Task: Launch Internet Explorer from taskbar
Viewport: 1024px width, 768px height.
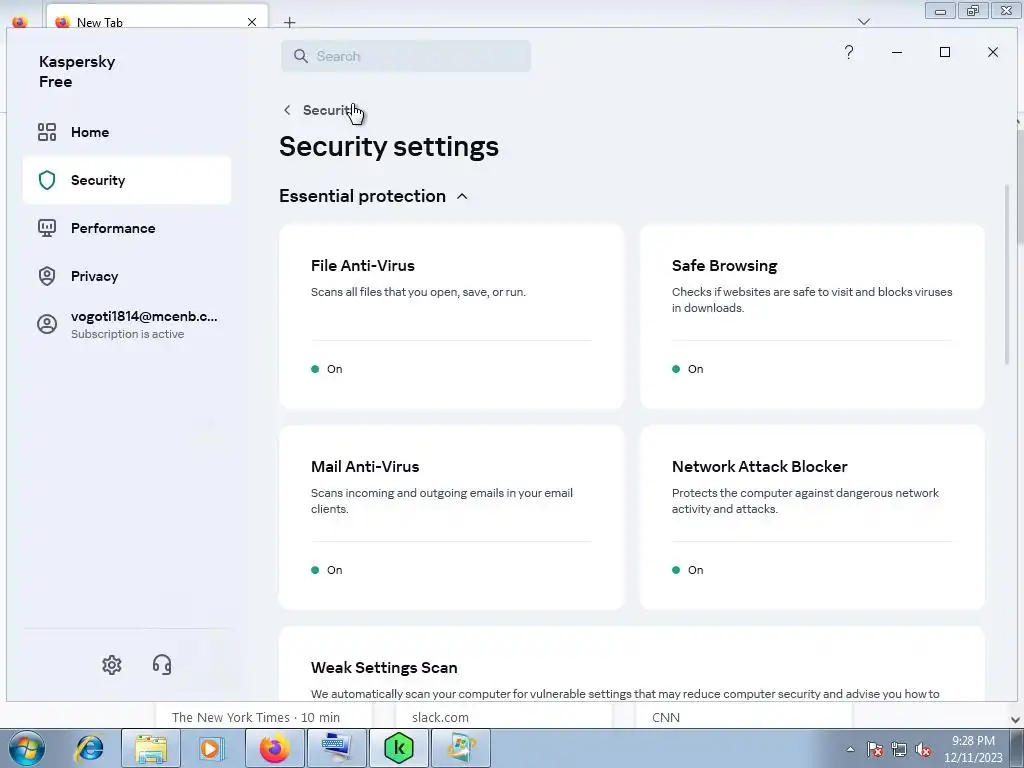Action: coord(89,748)
